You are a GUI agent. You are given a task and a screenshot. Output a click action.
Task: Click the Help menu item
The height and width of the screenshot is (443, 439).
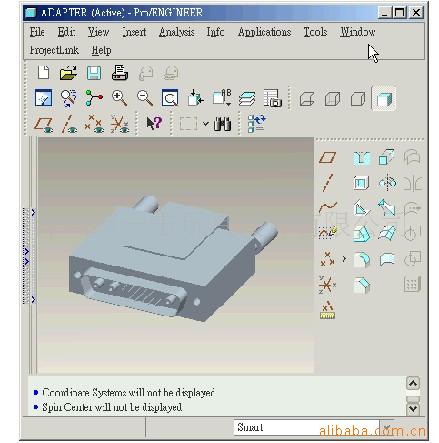click(101, 50)
